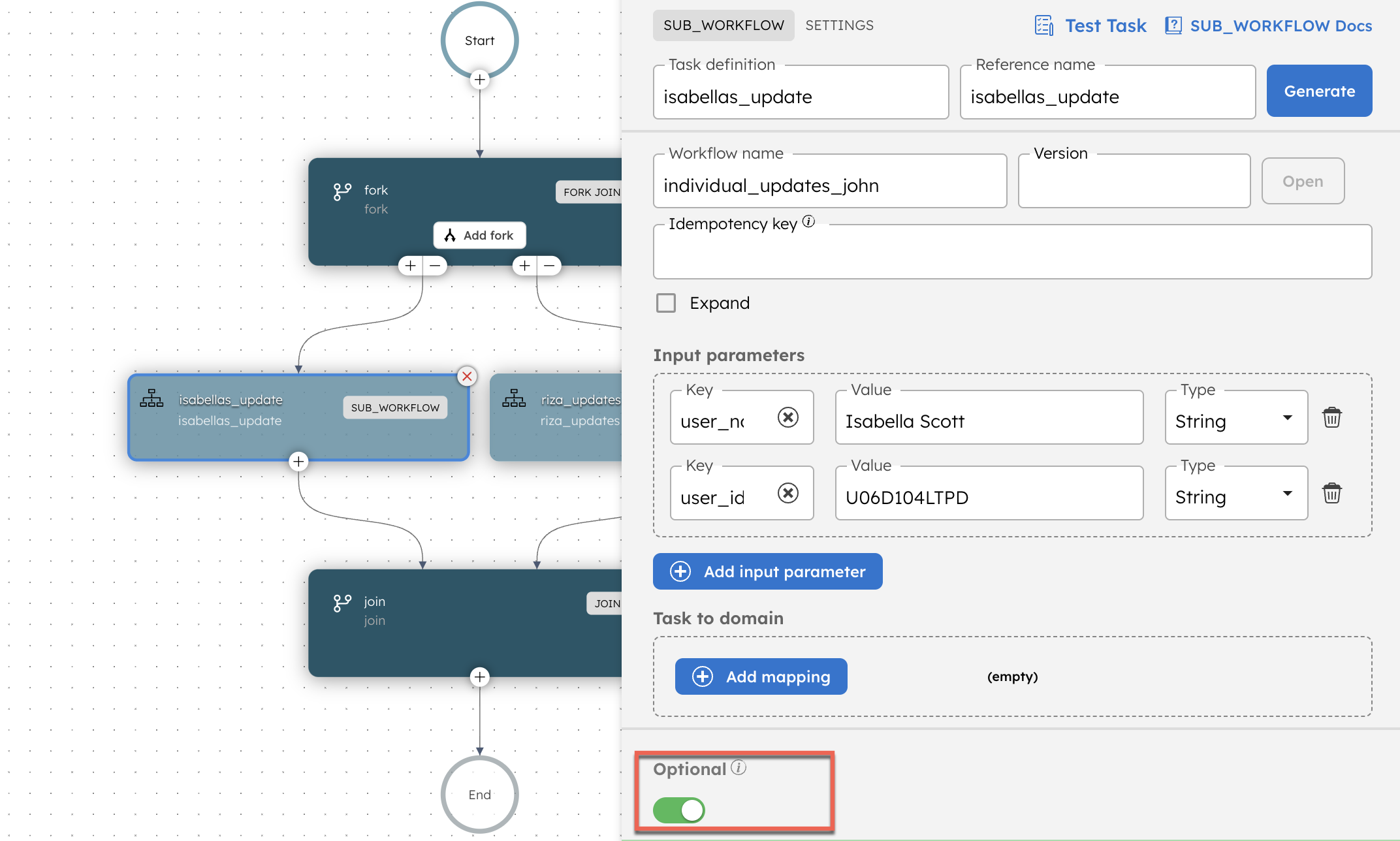Click the SUB_WORKFLOW badge on isabellas_update node

click(x=395, y=407)
